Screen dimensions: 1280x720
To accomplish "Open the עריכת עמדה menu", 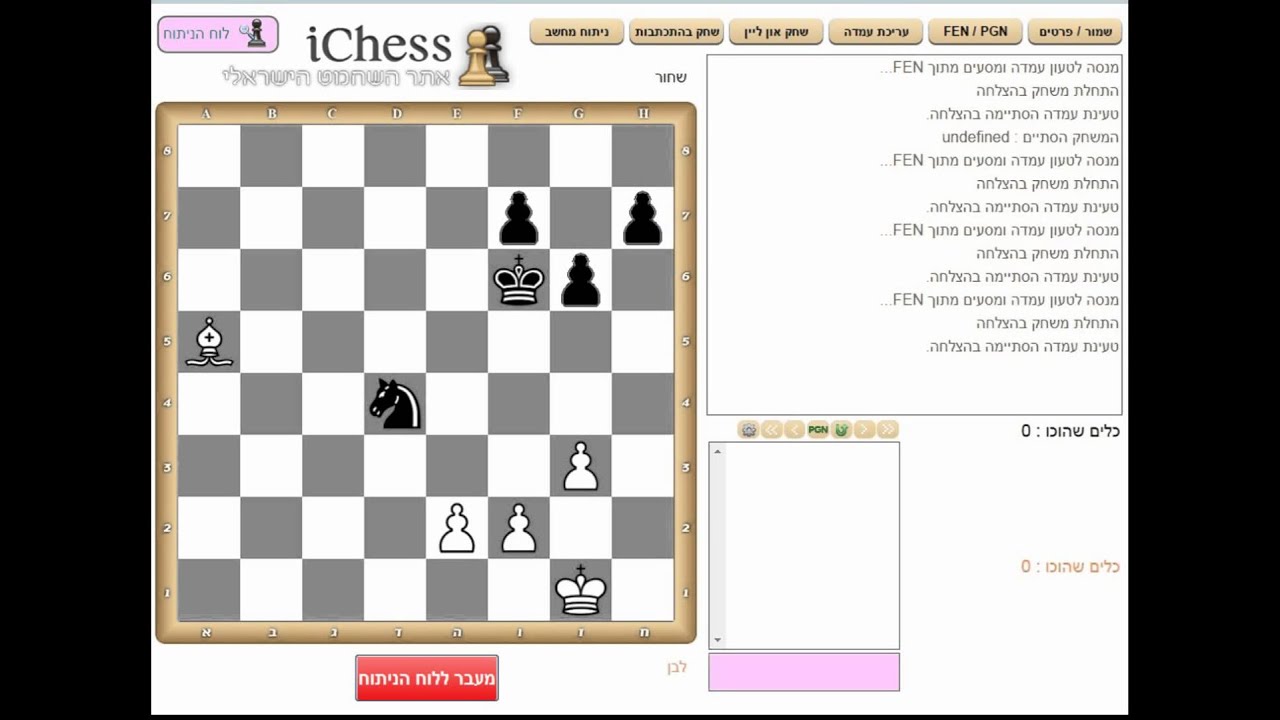I will tap(876, 32).
